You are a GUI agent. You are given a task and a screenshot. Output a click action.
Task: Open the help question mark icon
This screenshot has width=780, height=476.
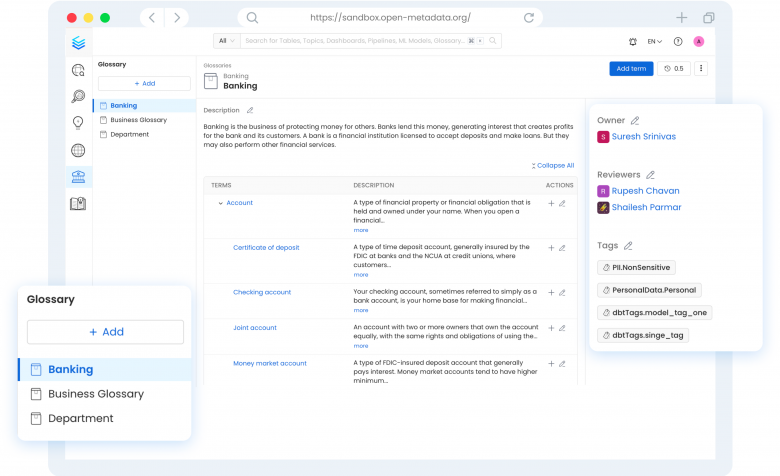pyautogui.click(x=678, y=42)
